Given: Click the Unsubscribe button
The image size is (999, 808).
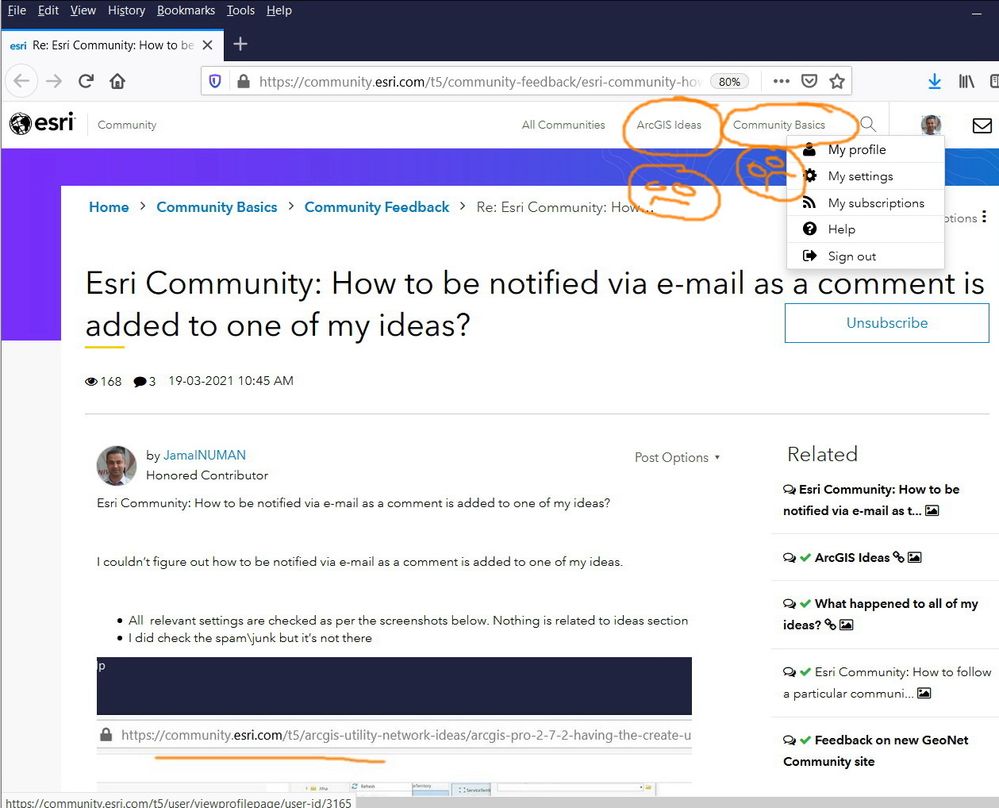Looking at the screenshot, I should coord(887,323).
